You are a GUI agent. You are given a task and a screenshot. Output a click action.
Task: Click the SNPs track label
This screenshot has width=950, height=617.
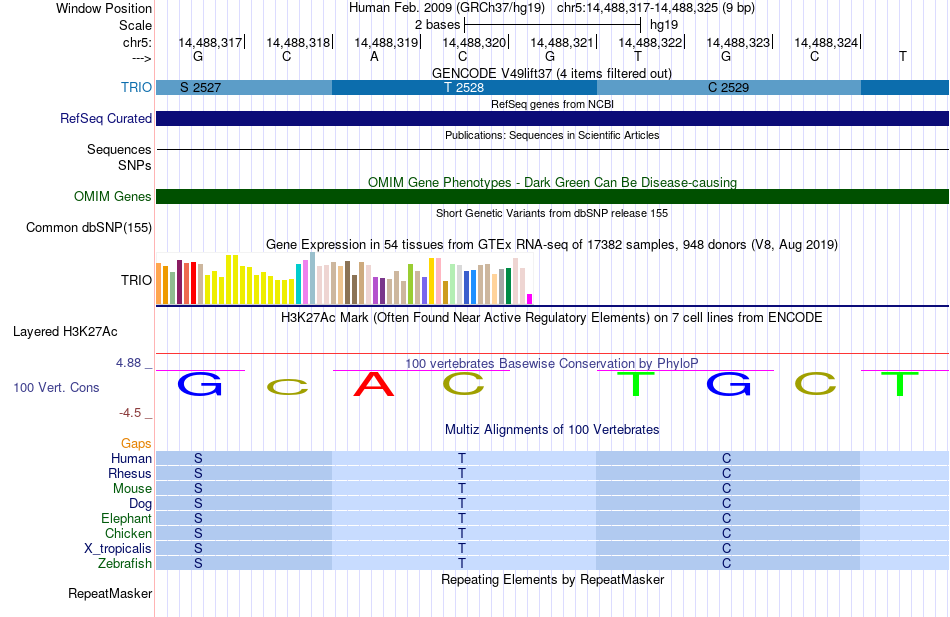click(135, 165)
